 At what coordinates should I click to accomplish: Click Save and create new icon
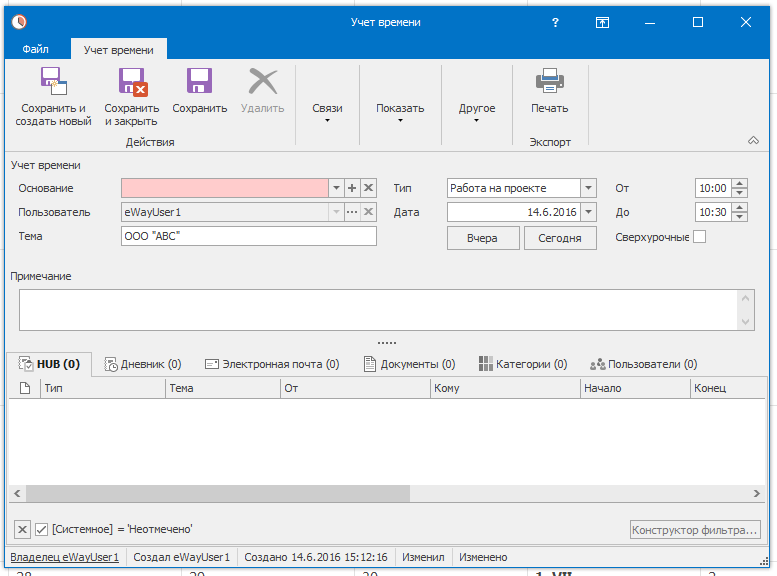pos(54,81)
